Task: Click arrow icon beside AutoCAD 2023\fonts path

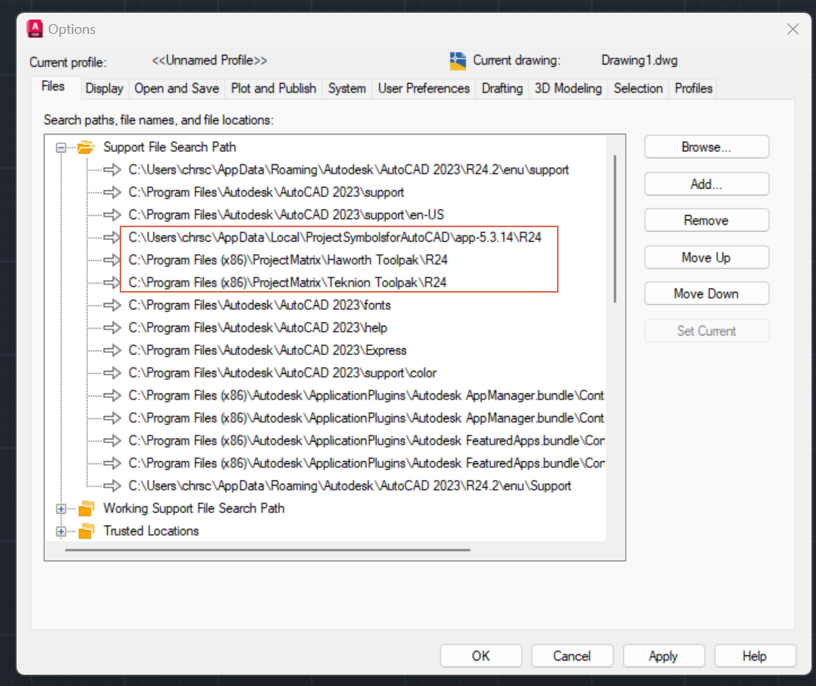Action: coord(112,305)
